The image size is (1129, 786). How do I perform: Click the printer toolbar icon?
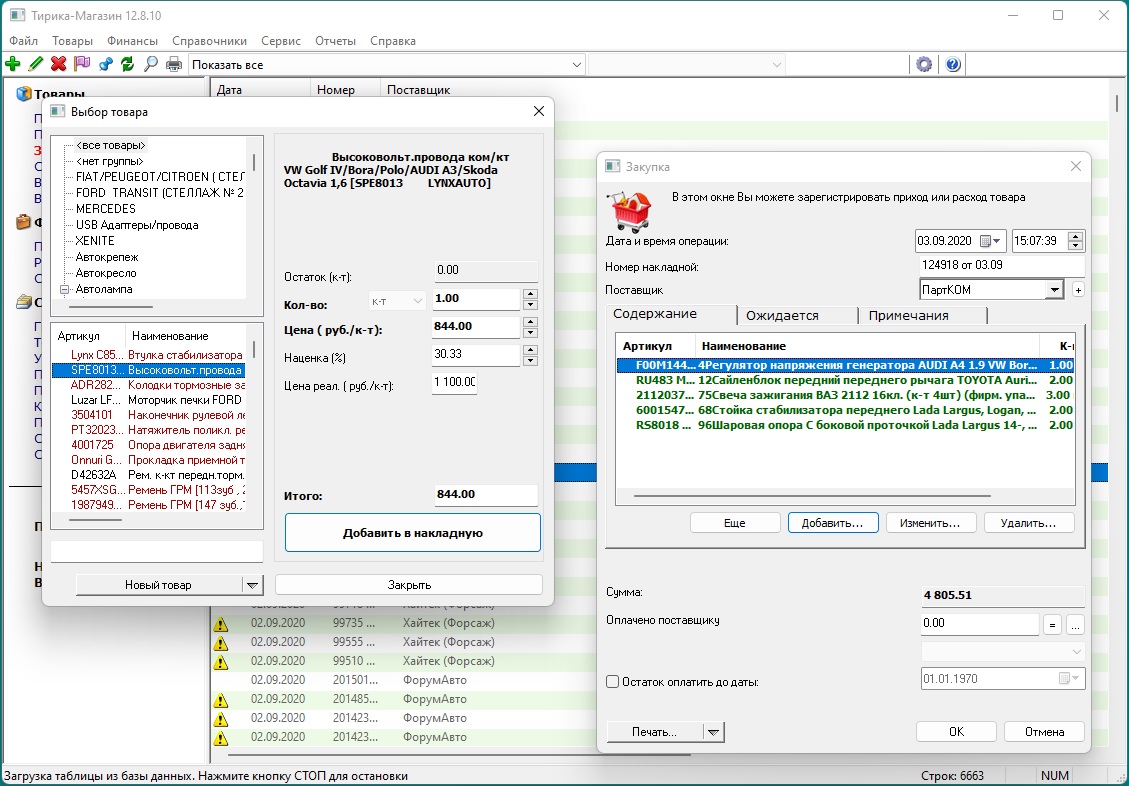174,64
